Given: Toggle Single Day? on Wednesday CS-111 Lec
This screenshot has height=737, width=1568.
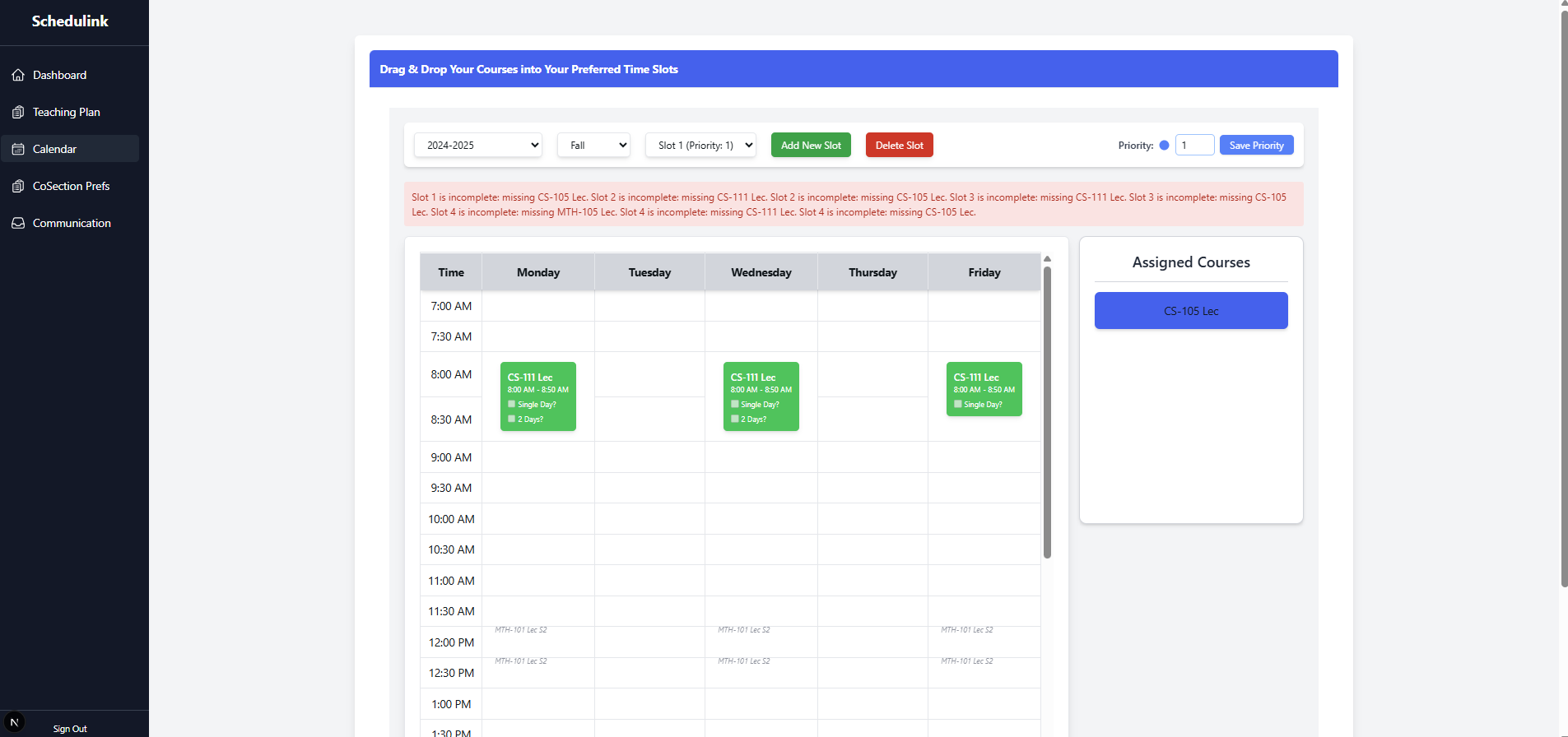Looking at the screenshot, I should click(735, 404).
